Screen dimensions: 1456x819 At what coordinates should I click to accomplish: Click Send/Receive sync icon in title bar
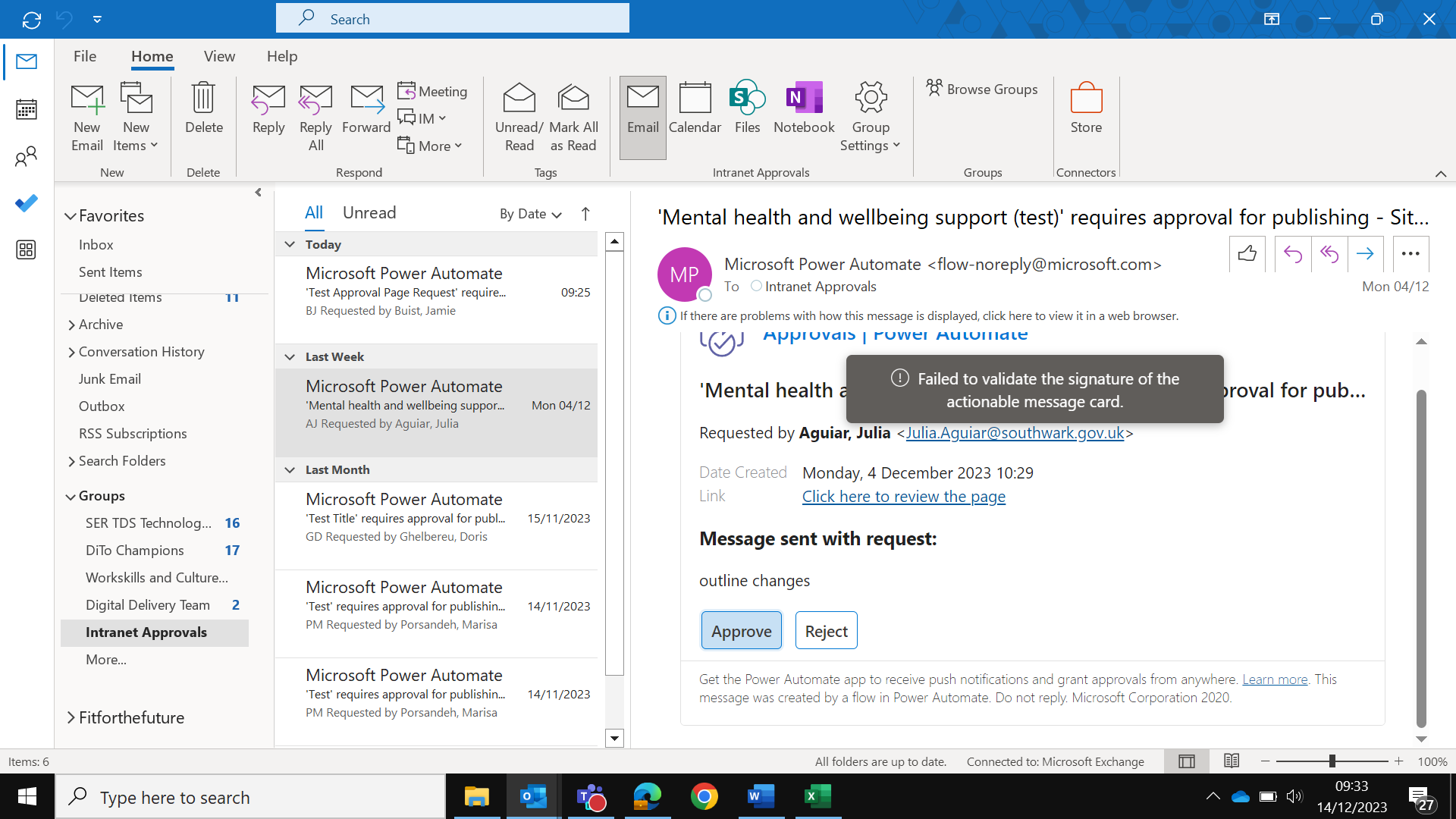(32, 20)
